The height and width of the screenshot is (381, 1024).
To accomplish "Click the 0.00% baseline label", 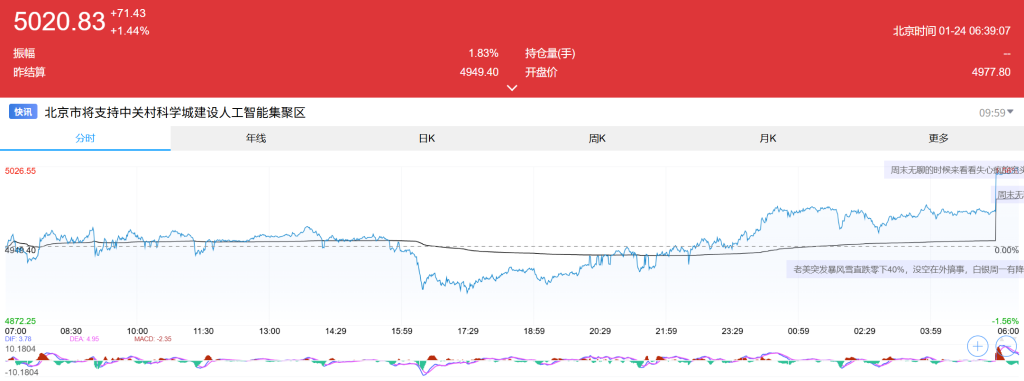I will tap(1006, 250).
